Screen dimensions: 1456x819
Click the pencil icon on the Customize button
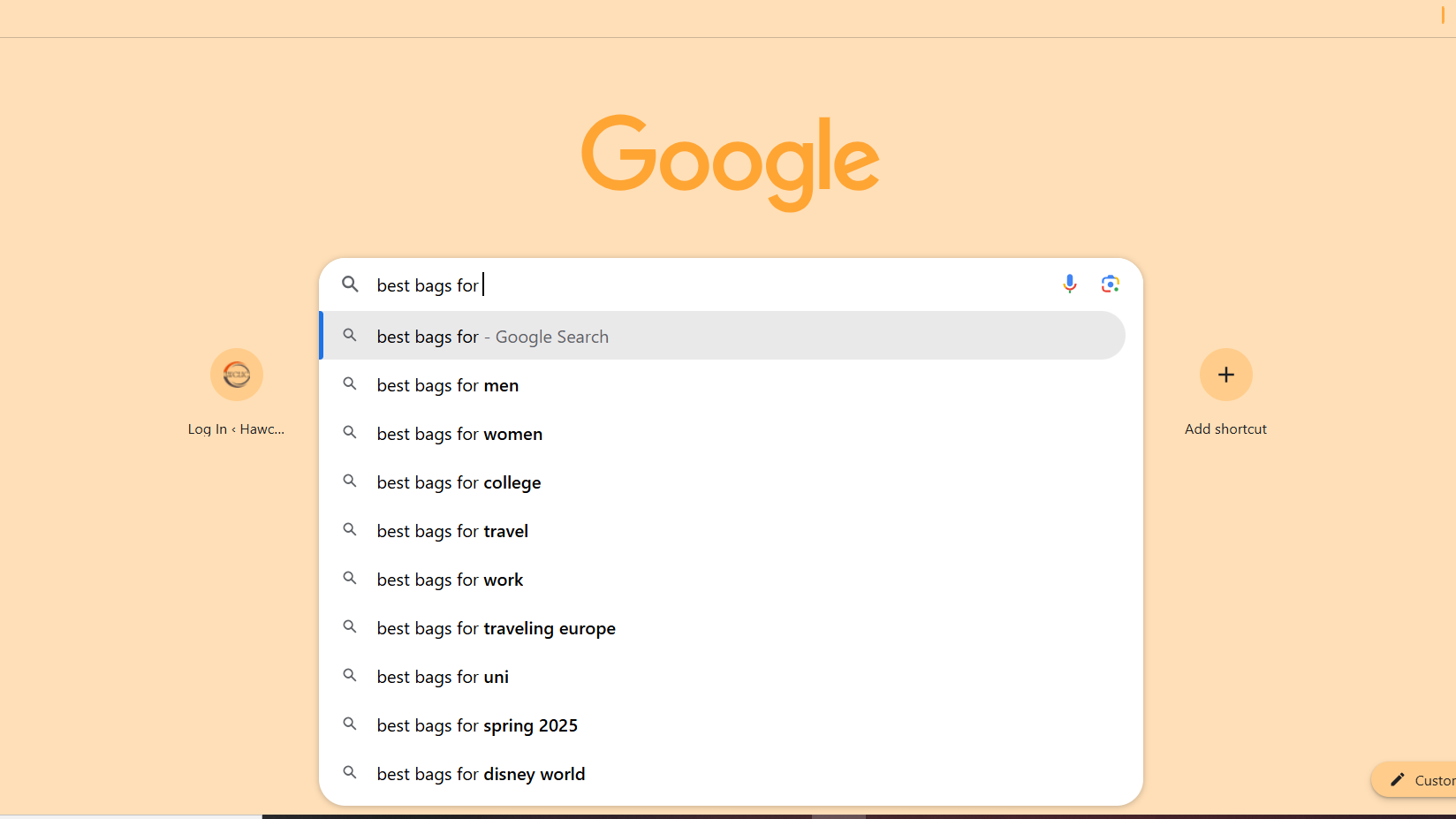coord(1398,779)
